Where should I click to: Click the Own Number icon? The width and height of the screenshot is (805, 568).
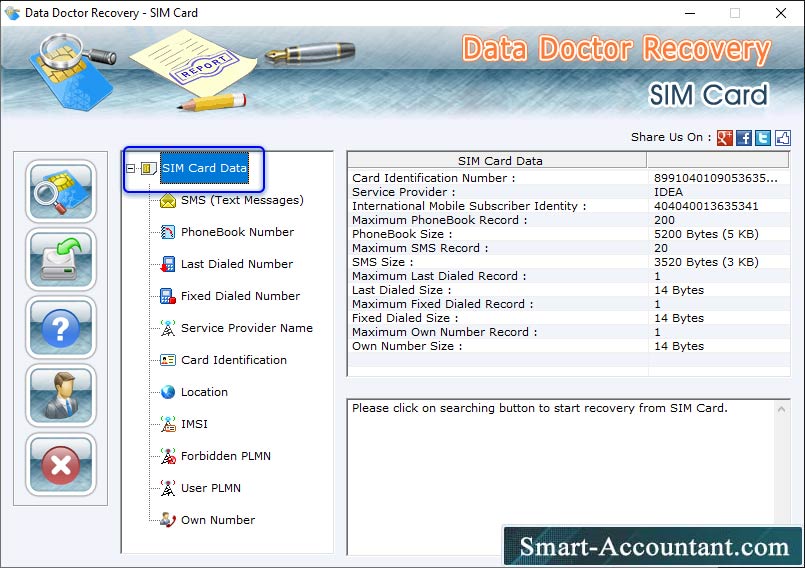168,520
